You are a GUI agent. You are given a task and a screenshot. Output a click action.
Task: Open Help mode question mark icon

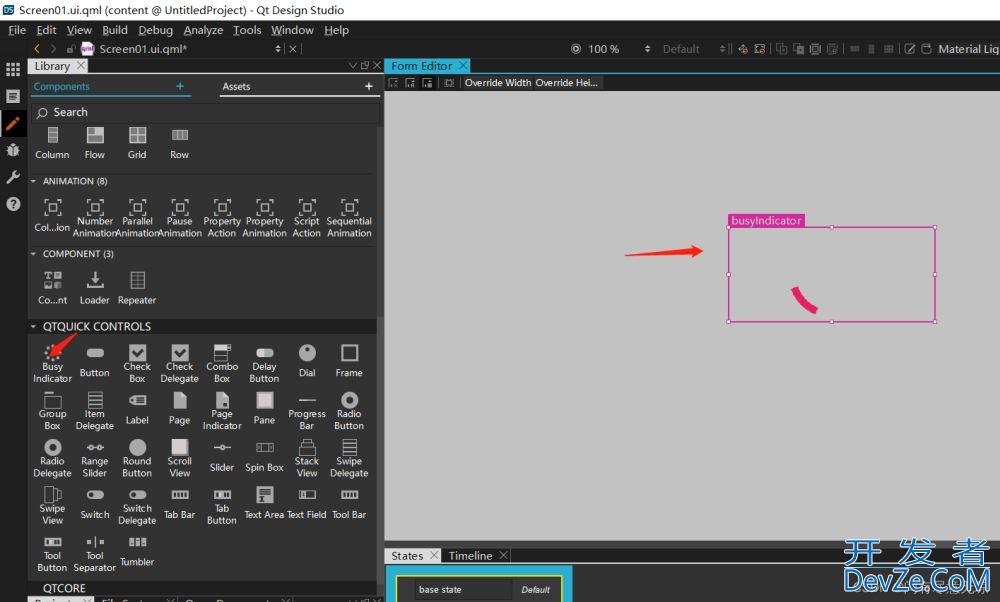[13, 204]
